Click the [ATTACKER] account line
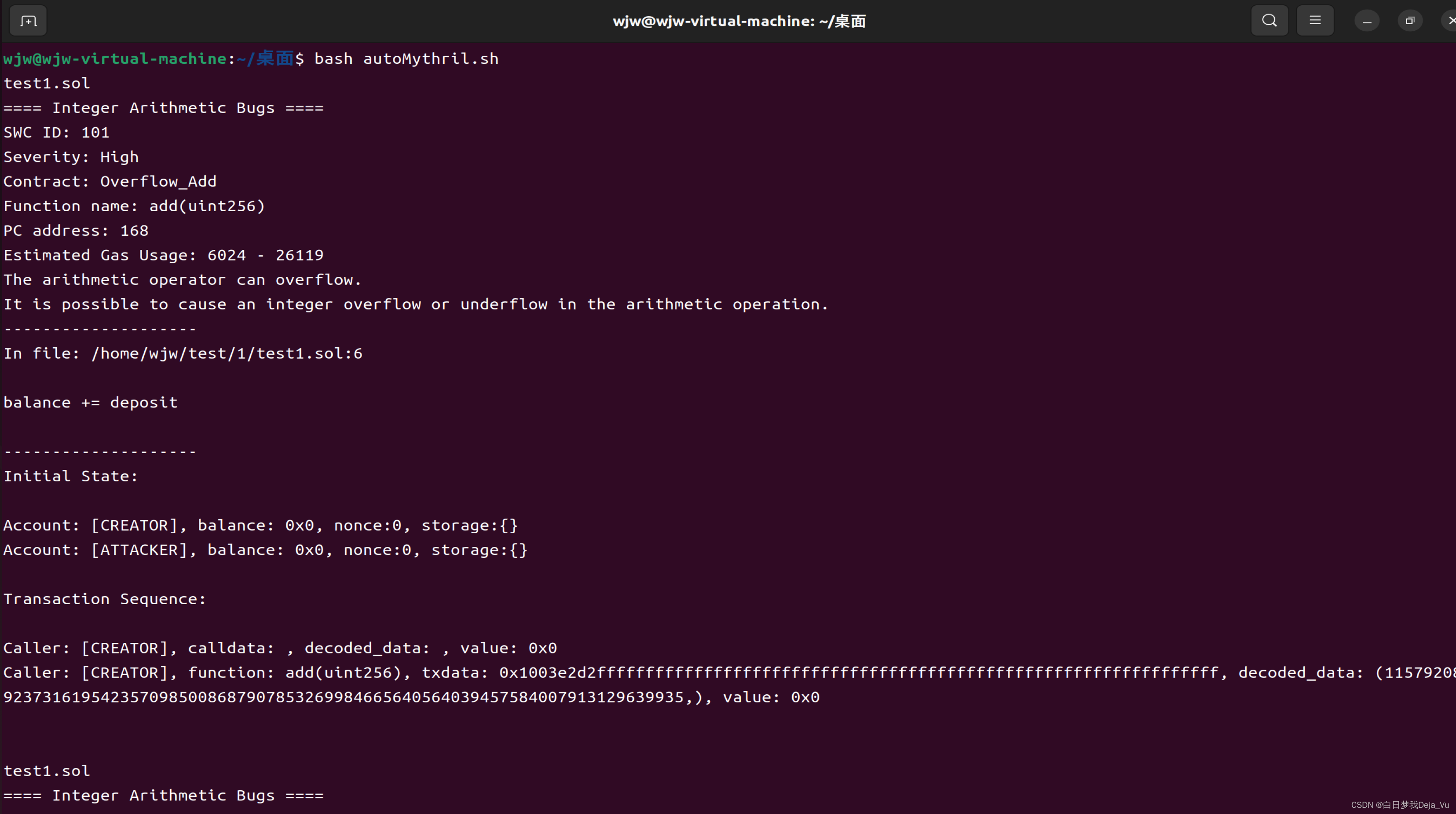This screenshot has height=814, width=1456. [x=265, y=550]
